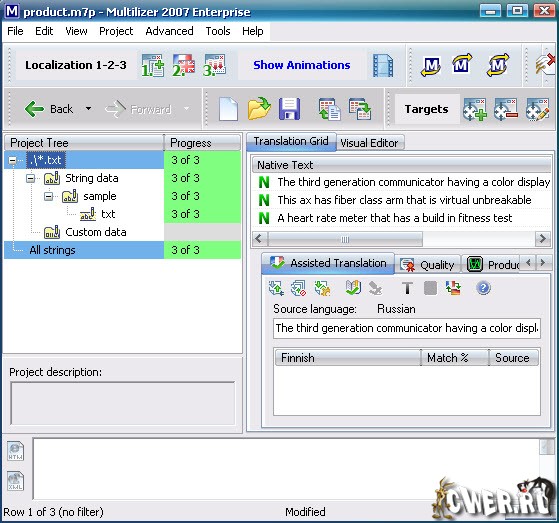The width and height of the screenshot is (559, 523).
Task: Open the Advanced menu
Action: click(169, 31)
